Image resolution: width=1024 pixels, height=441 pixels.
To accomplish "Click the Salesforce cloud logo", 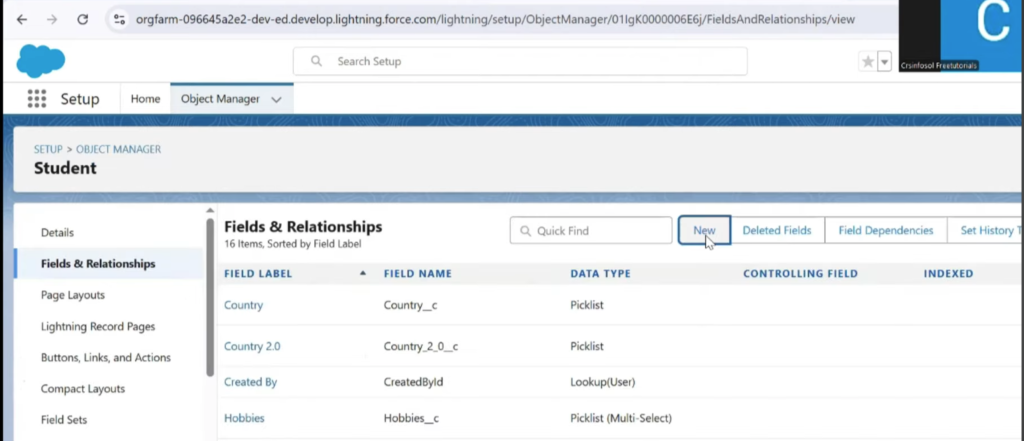I will coord(40,61).
